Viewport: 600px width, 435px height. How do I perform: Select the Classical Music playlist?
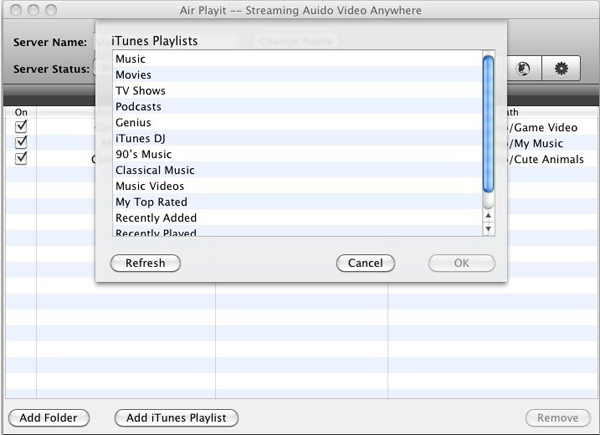298,170
